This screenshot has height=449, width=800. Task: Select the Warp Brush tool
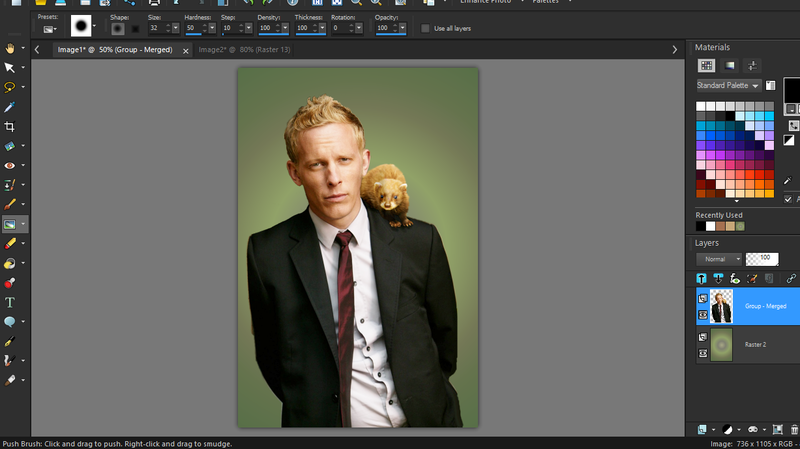coord(10,361)
